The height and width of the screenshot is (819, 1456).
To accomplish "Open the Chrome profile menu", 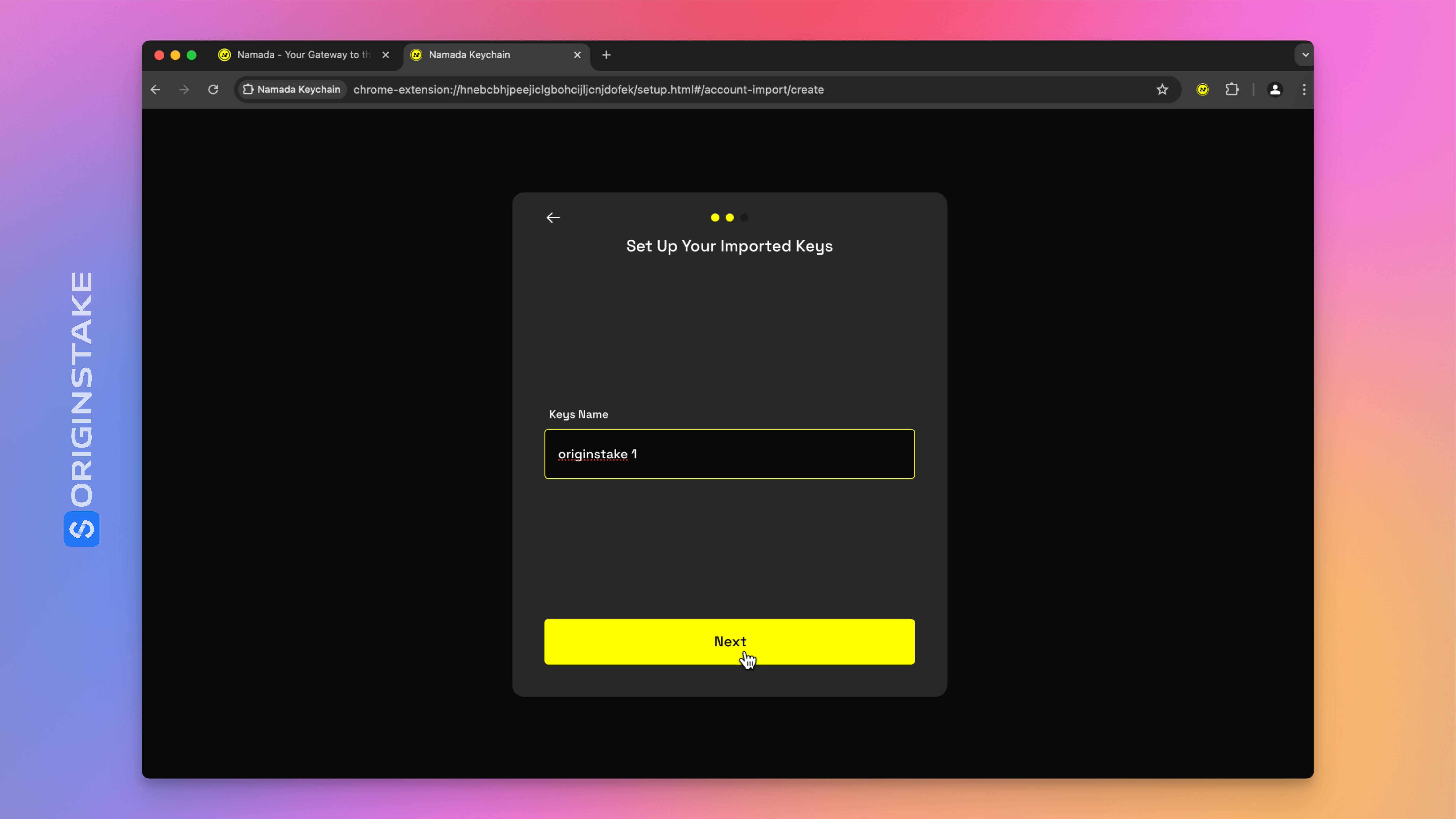I will [1275, 89].
